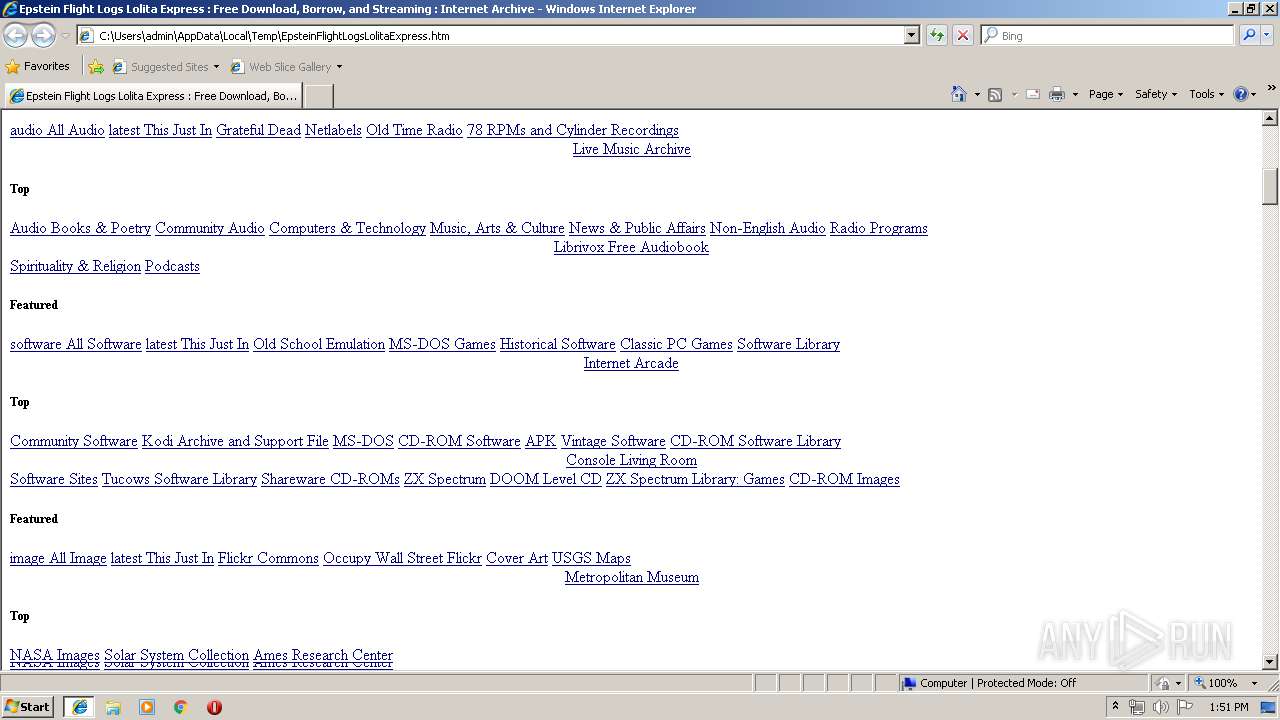This screenshot has height=720, width=1280.
Task: Click the Forward navigation arrow
Action: tap(43, 36)
